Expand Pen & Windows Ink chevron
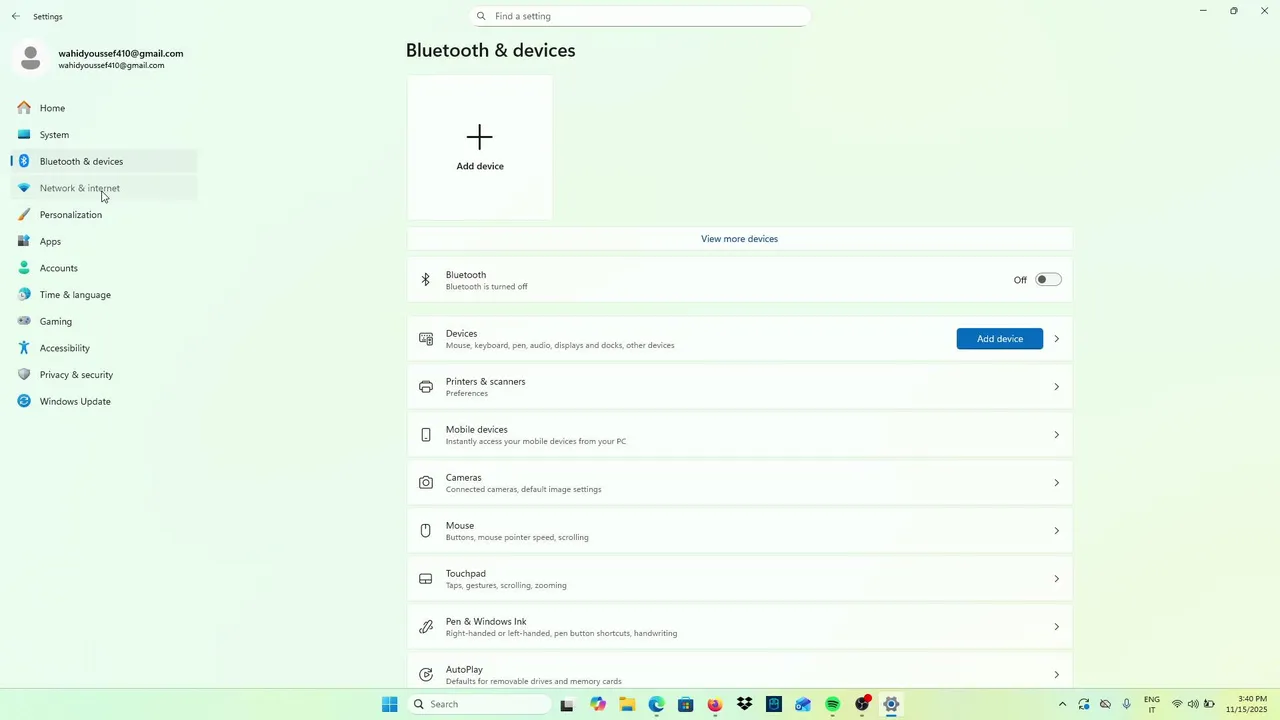This screenshot has height=720, width=1280. click(x=1056, y=627)
